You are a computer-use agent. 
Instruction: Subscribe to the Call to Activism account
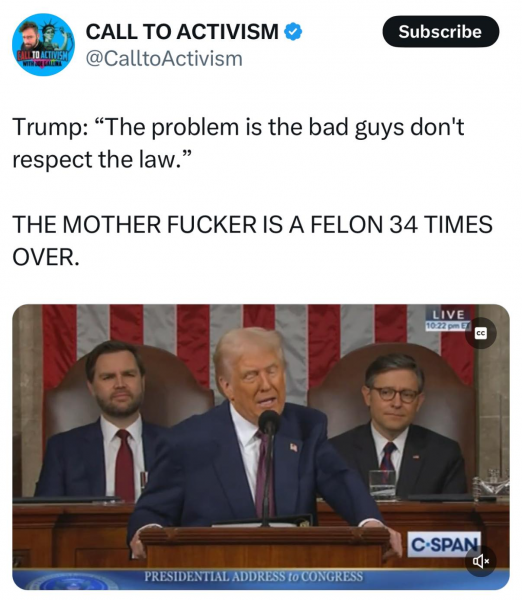point(440,31)
